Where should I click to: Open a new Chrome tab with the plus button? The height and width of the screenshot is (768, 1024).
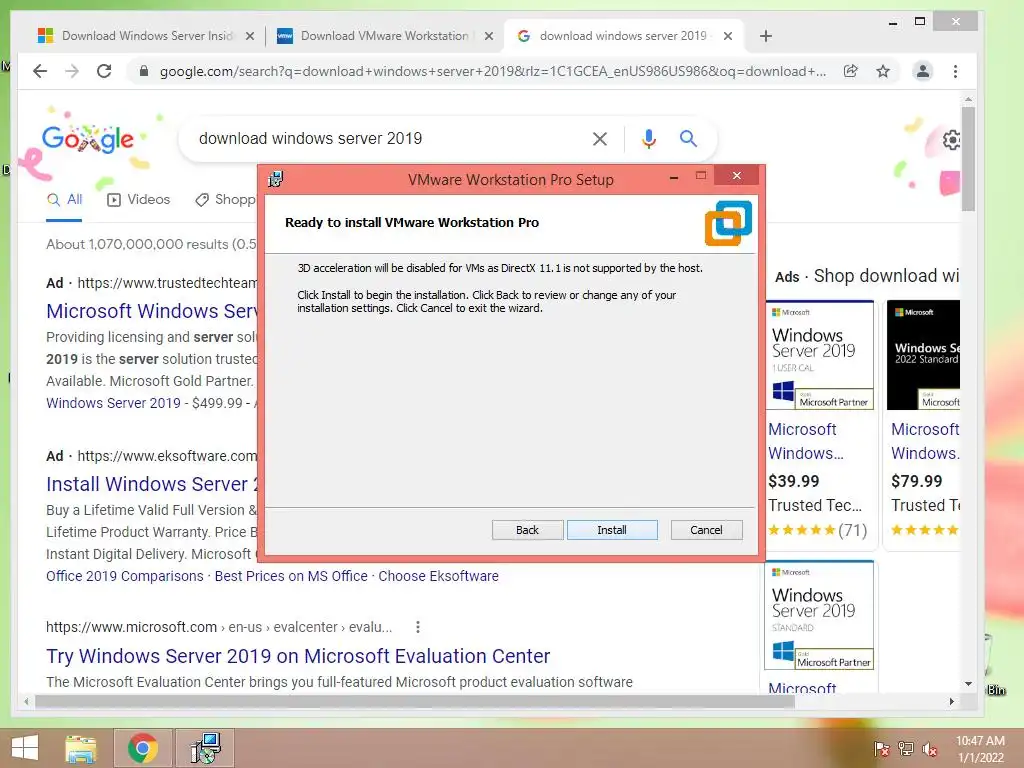point(766,36)
